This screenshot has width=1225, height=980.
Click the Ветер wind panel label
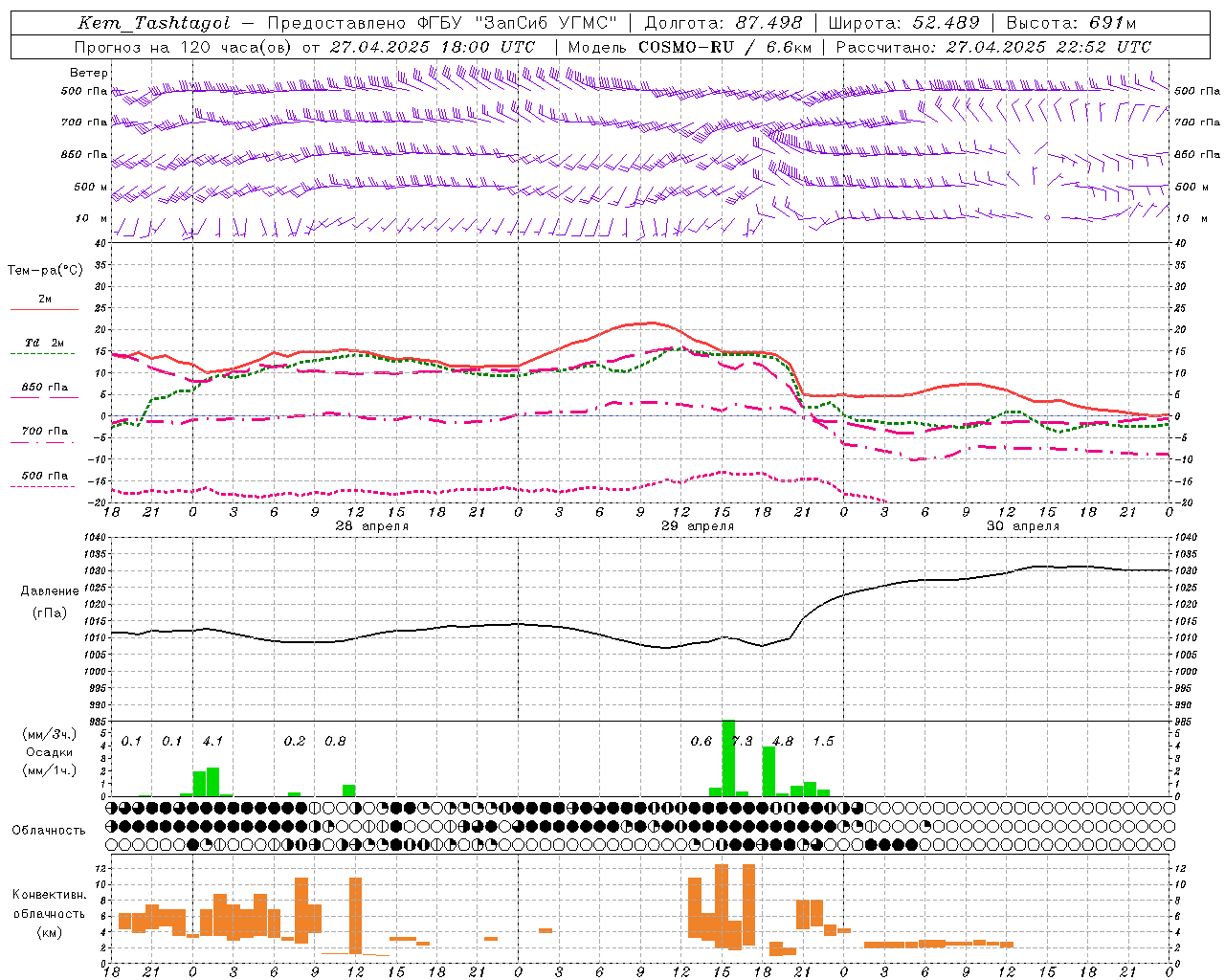89,73
